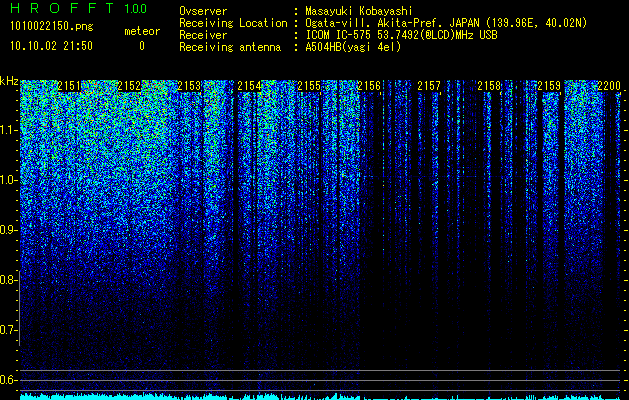Image resolution: width=629 pixels, height=400 pixels.
Task: Click the 1.1 kHz axis label
Action: click(8, 130)
